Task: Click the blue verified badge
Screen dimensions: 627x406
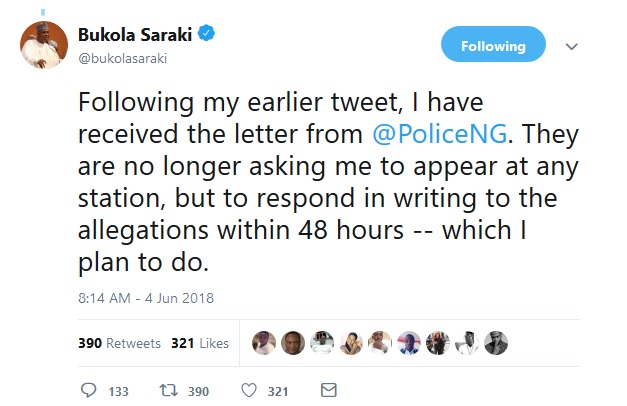Action: pos(207,36)
